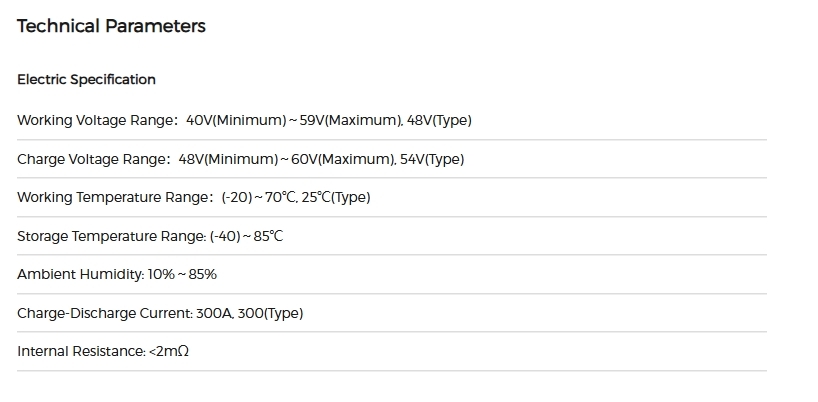The image size is (818, 402).
Task: Click the 25°C(Type) temperature value
Action: coord(336,198)
